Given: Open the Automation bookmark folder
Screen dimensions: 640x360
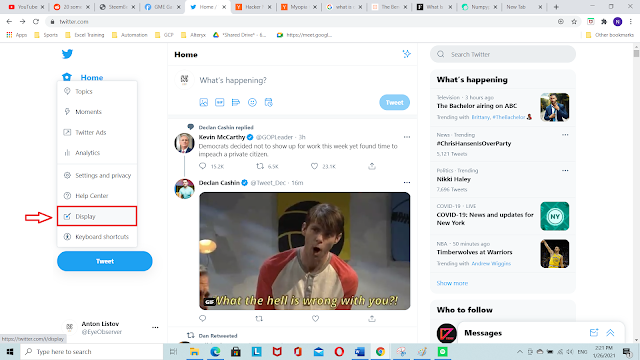Looking at the screenshot, I should tap(129, 35).
